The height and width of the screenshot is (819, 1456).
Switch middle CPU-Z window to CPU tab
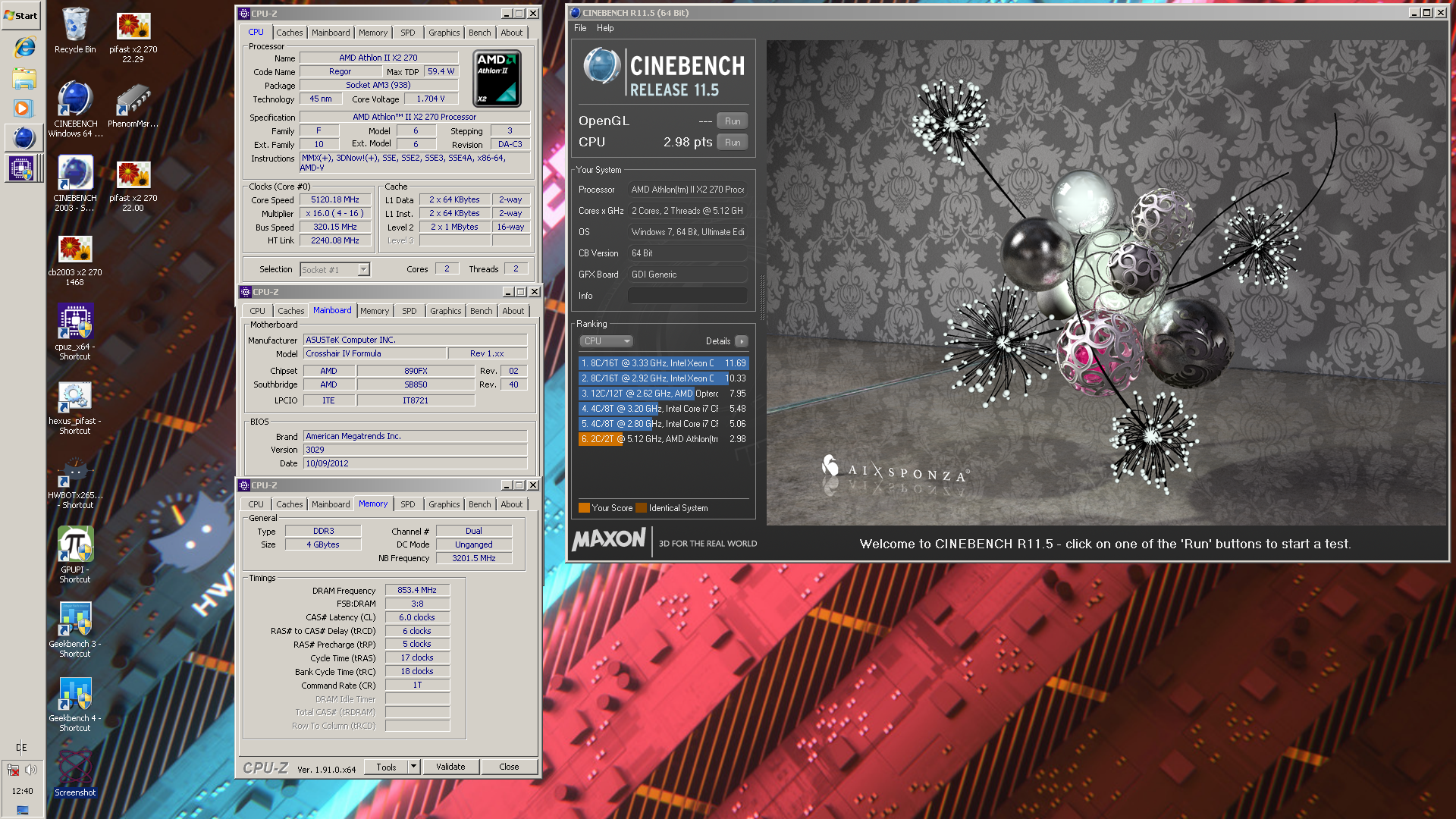click(x=258, y=311)
